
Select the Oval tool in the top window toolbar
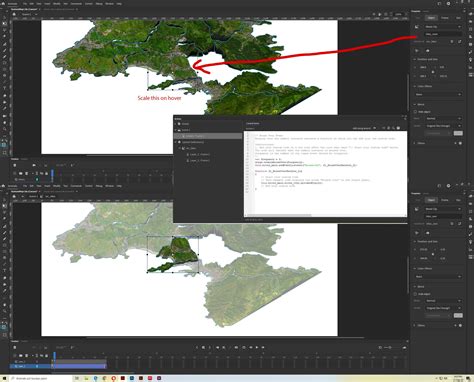point(4,69)
